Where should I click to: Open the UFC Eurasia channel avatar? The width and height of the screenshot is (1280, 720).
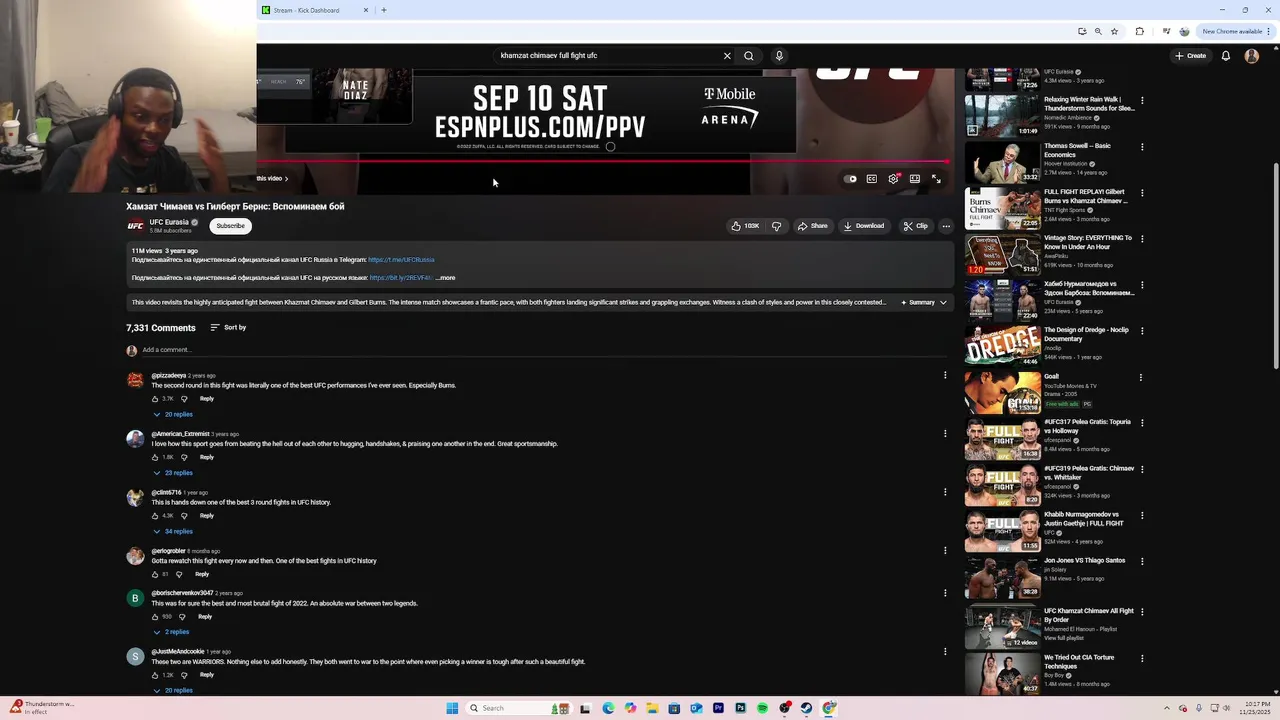(x=135, y=225)
